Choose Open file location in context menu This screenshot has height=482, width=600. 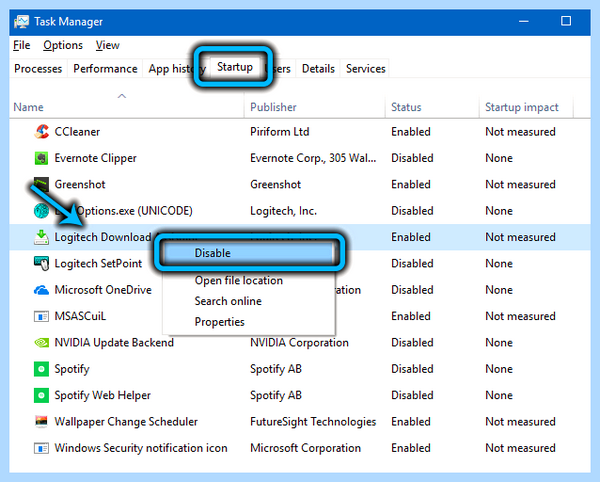249,280
